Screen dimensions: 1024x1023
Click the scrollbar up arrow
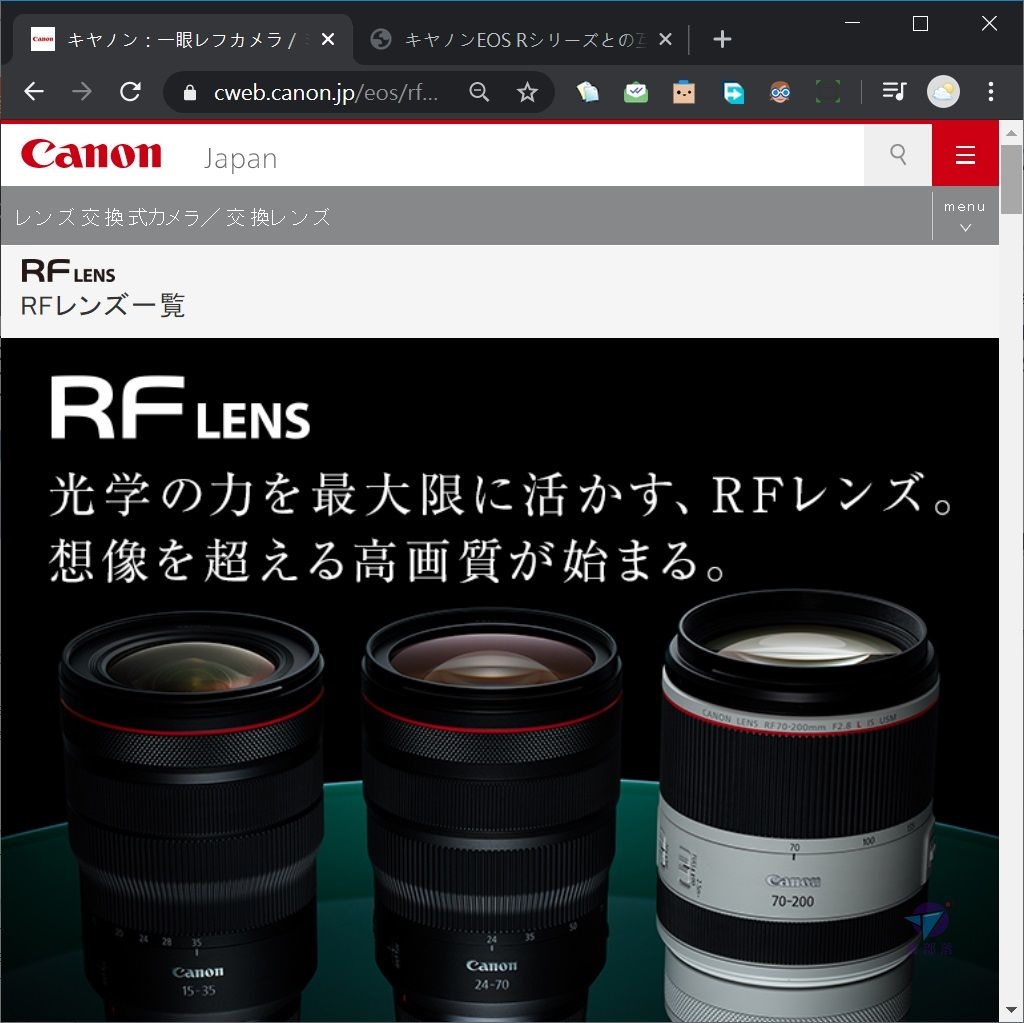pyautogui.click(x=1011, y=133)
